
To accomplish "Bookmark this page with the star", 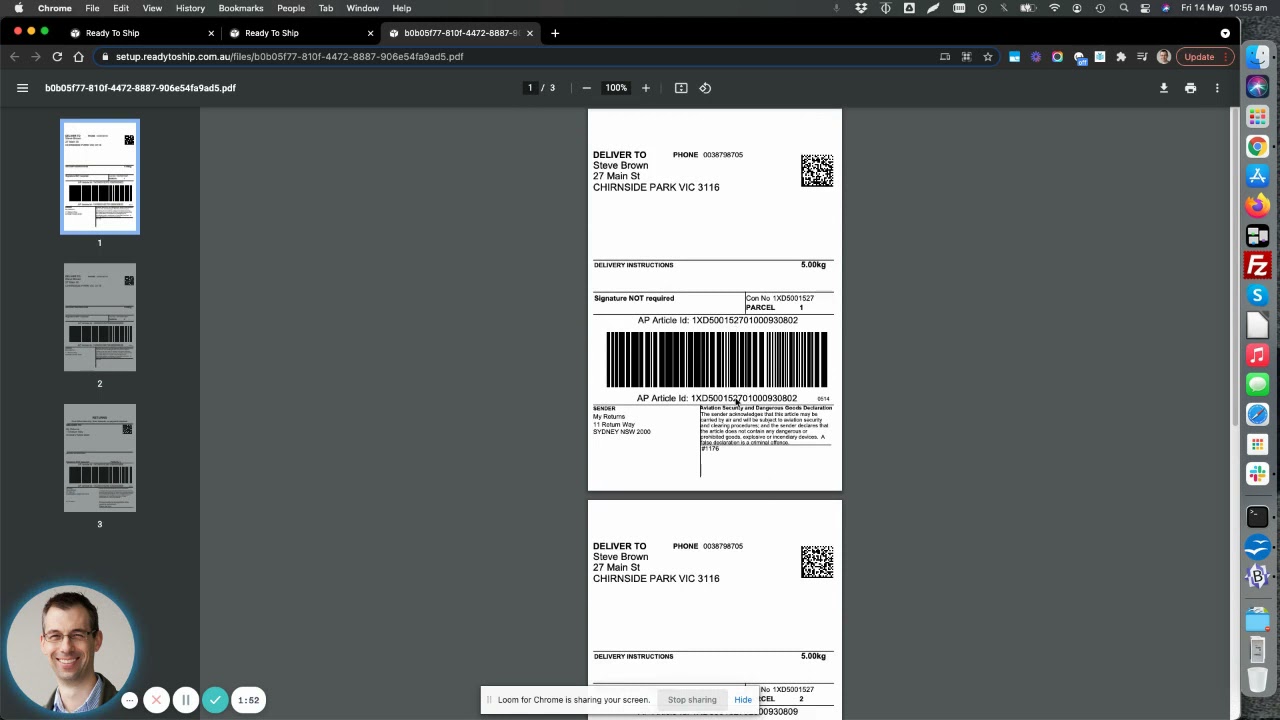I will tap(988, 57).
